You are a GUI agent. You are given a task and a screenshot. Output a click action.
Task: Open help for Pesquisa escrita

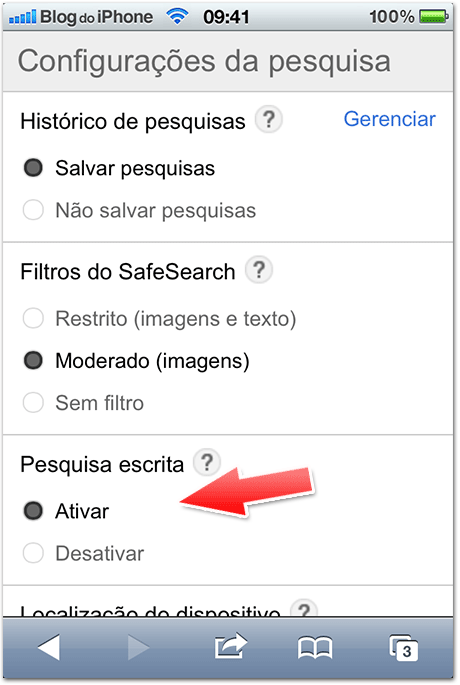[207, 462]
